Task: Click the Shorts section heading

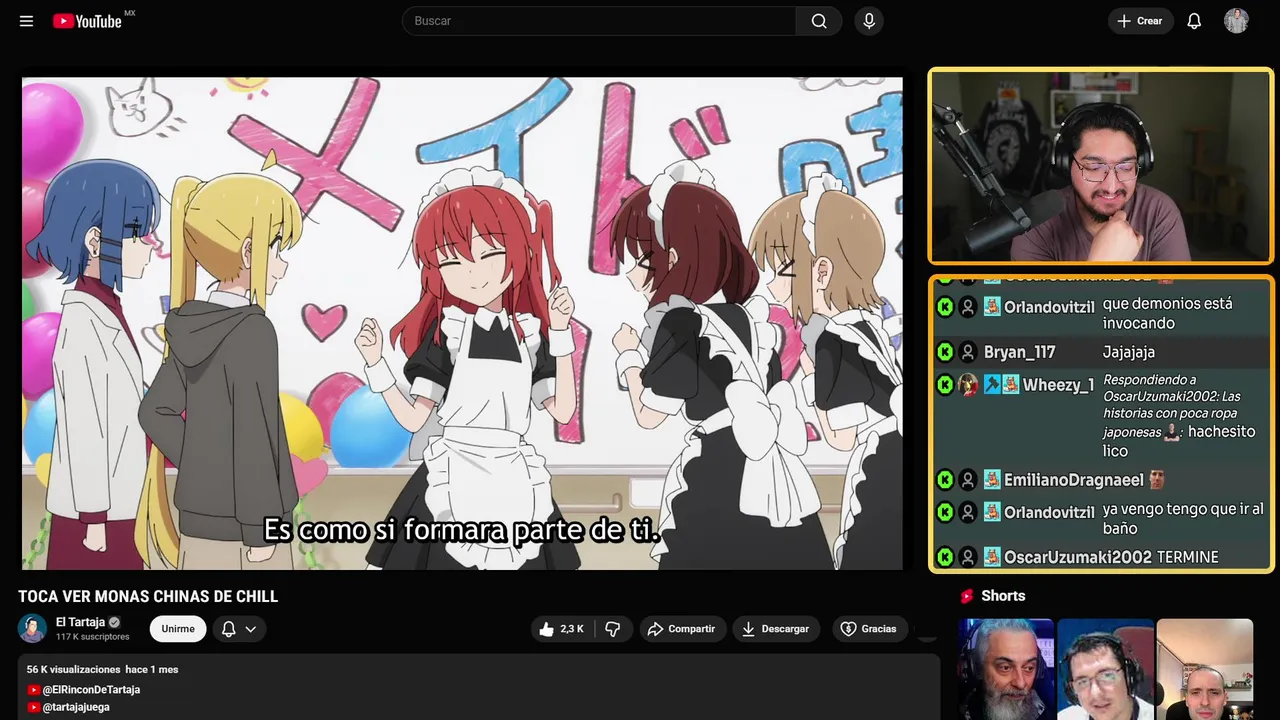Action: coord(1003,596)
